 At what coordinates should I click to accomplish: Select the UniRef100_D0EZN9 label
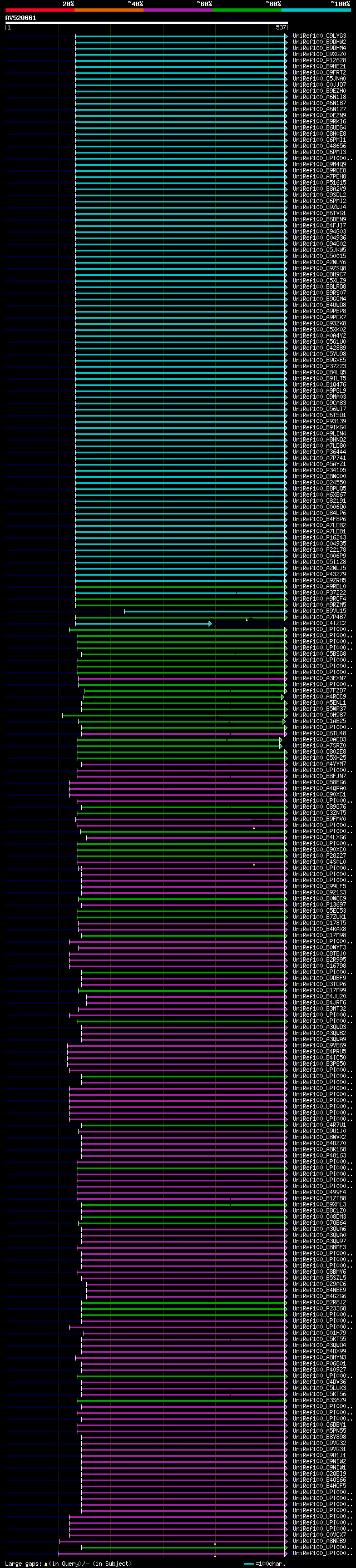(x=319, y=115)
